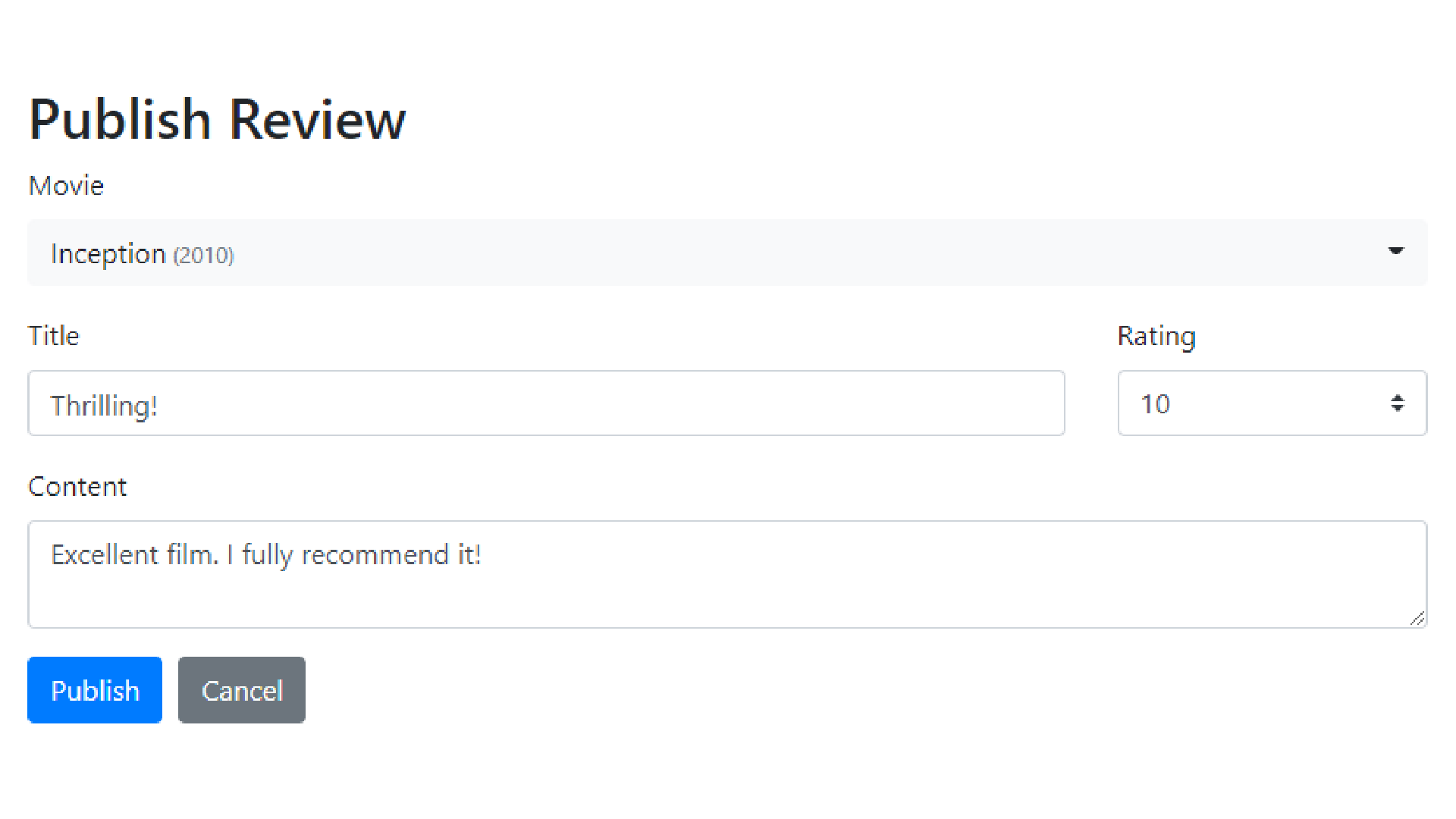The width and height of the screenshot is (1456, 819).
Task: Click the Rating selector up-down arrows
Action: pyautogui.click(x=1397, y=403)
